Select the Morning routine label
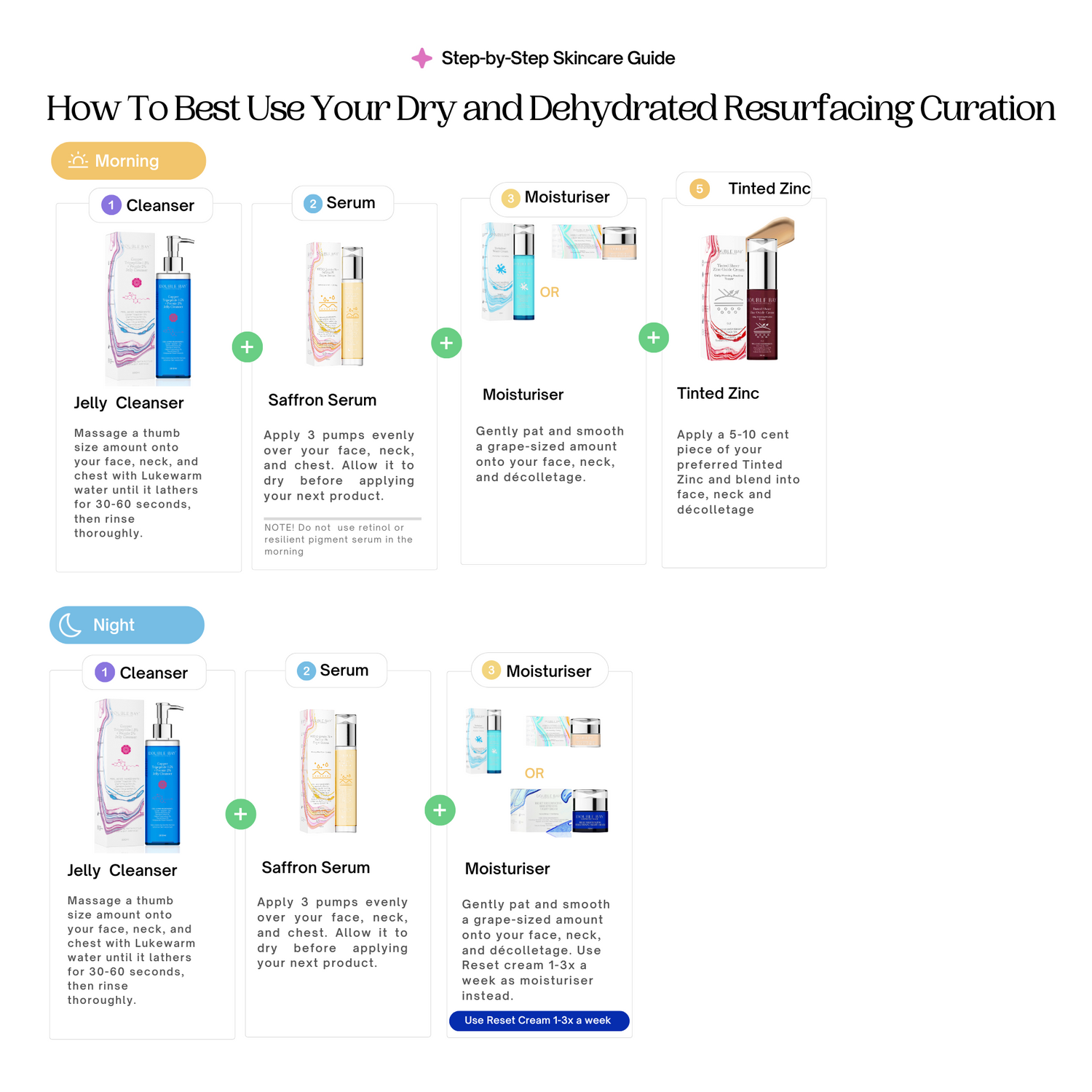 coord(128,161)
